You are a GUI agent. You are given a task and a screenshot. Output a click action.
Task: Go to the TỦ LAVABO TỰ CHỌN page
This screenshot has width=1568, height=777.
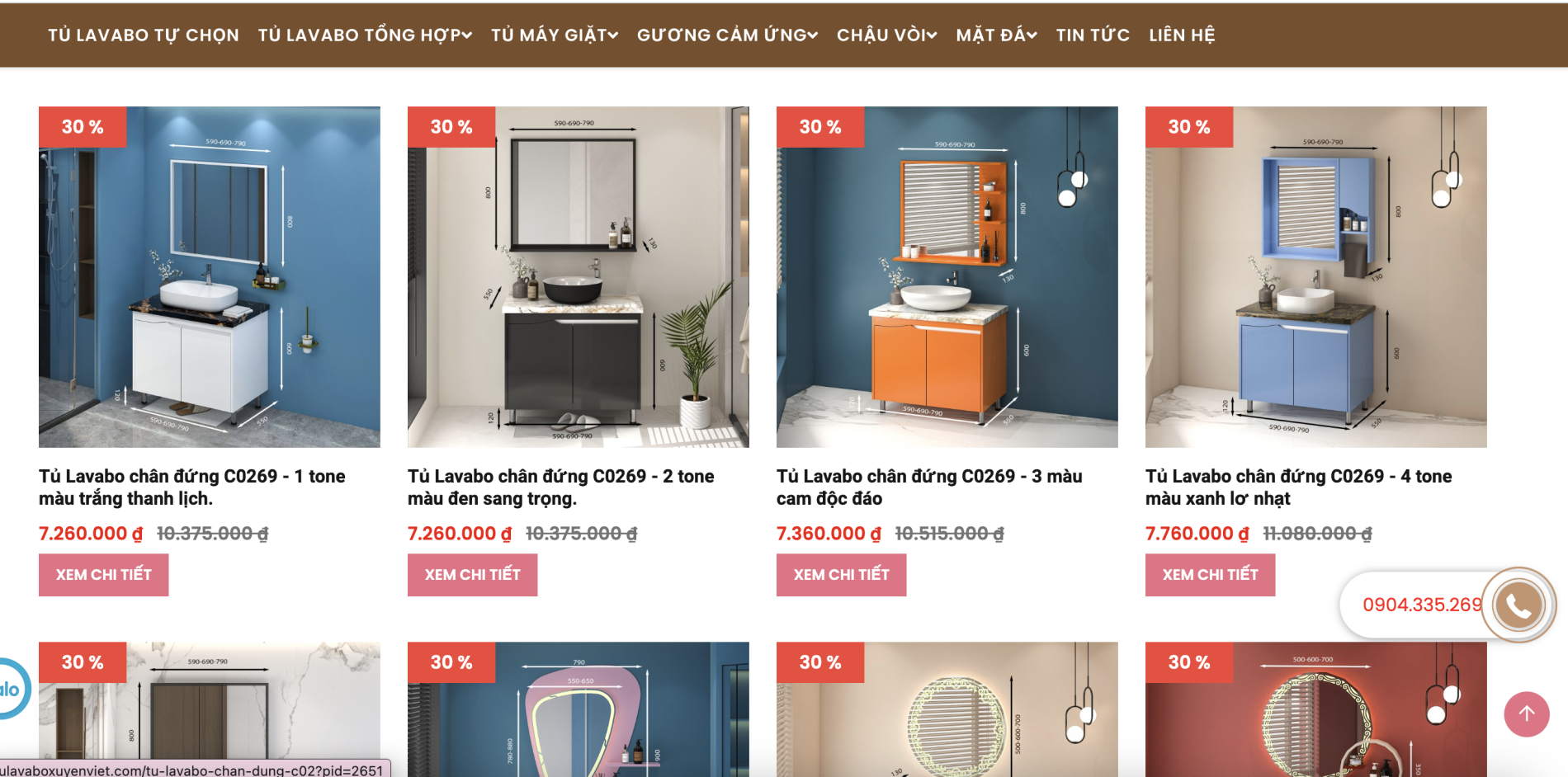coord(144,35)
